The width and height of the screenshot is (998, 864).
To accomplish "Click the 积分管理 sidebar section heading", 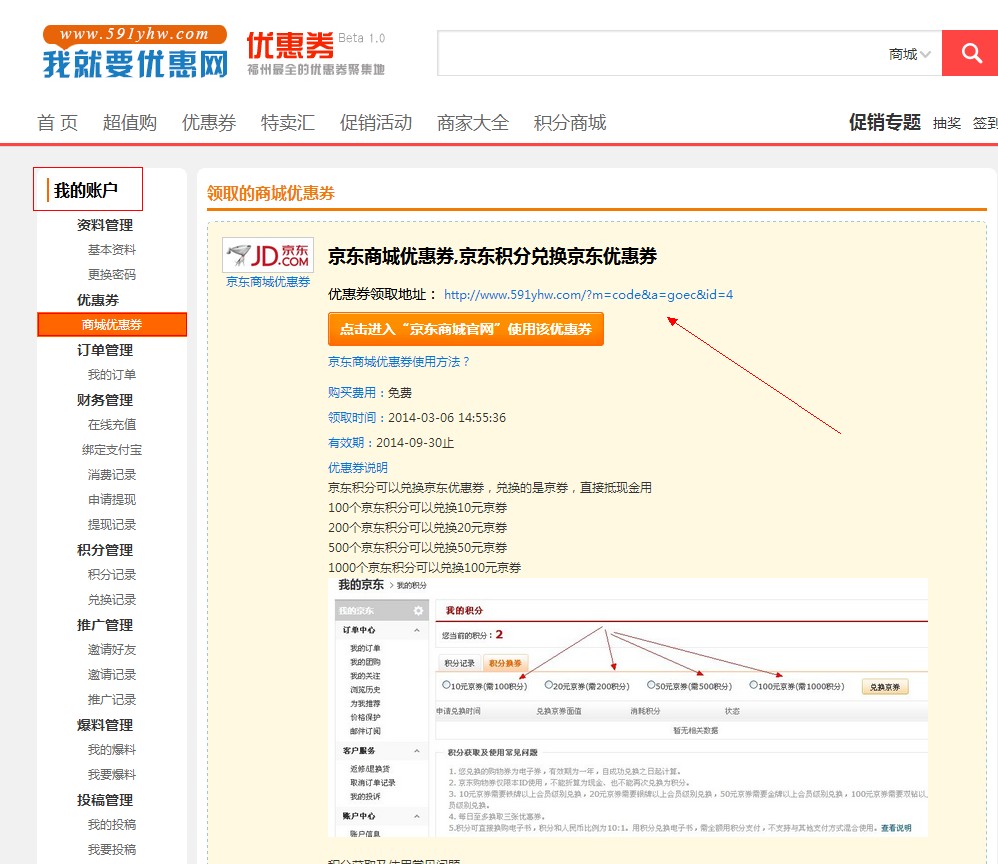I will [105, 550].
